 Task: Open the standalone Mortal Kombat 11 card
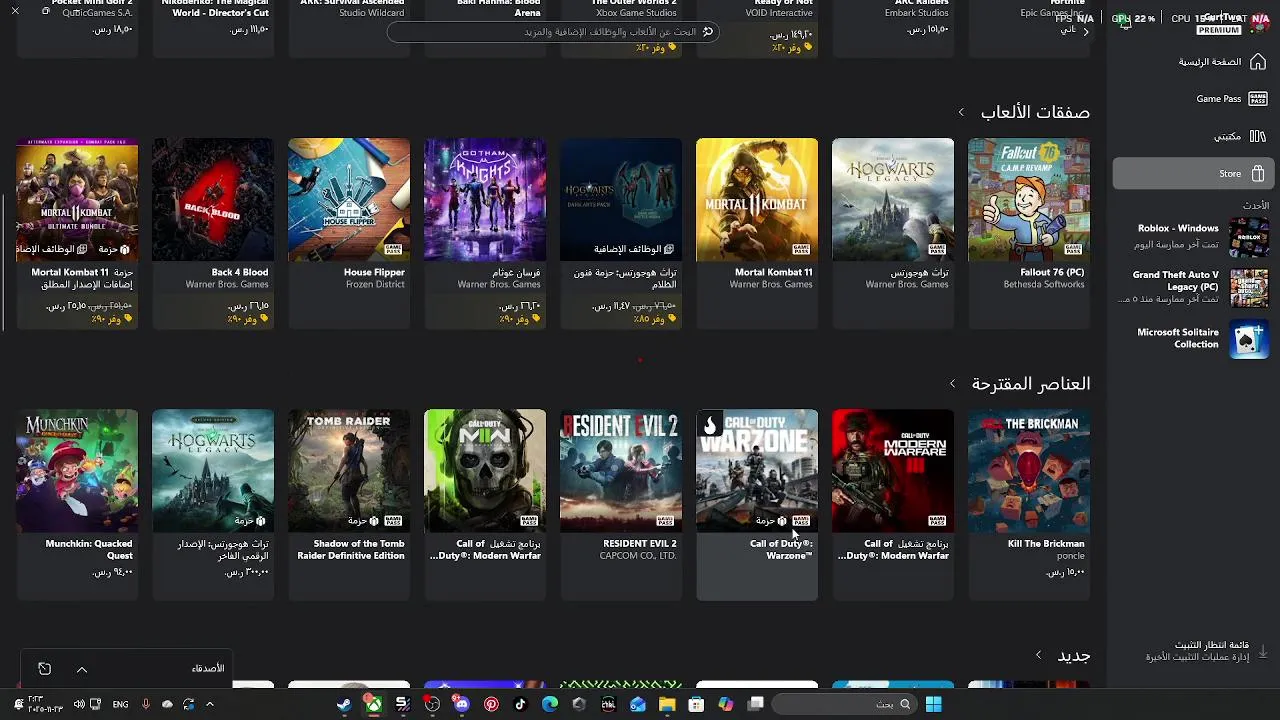click(757, 233)
